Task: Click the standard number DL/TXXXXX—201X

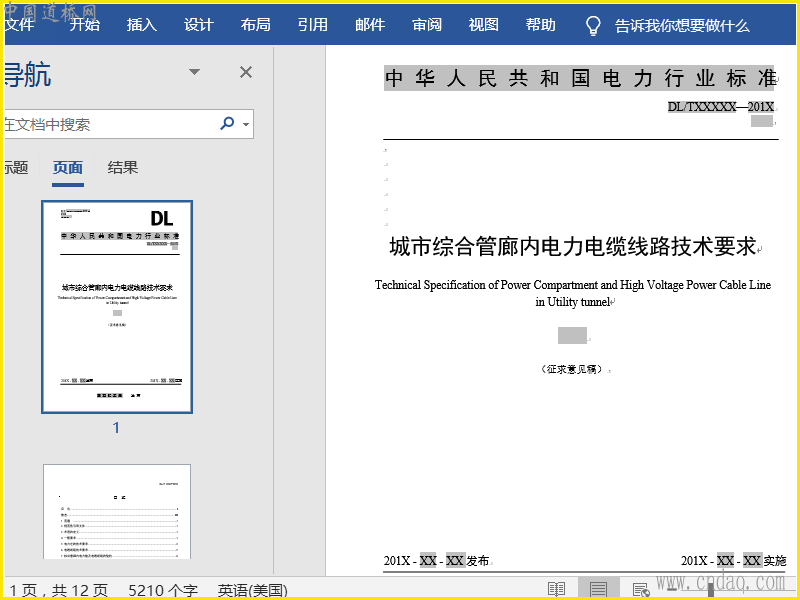Action: pyautogui.click(x=721, y=107)
